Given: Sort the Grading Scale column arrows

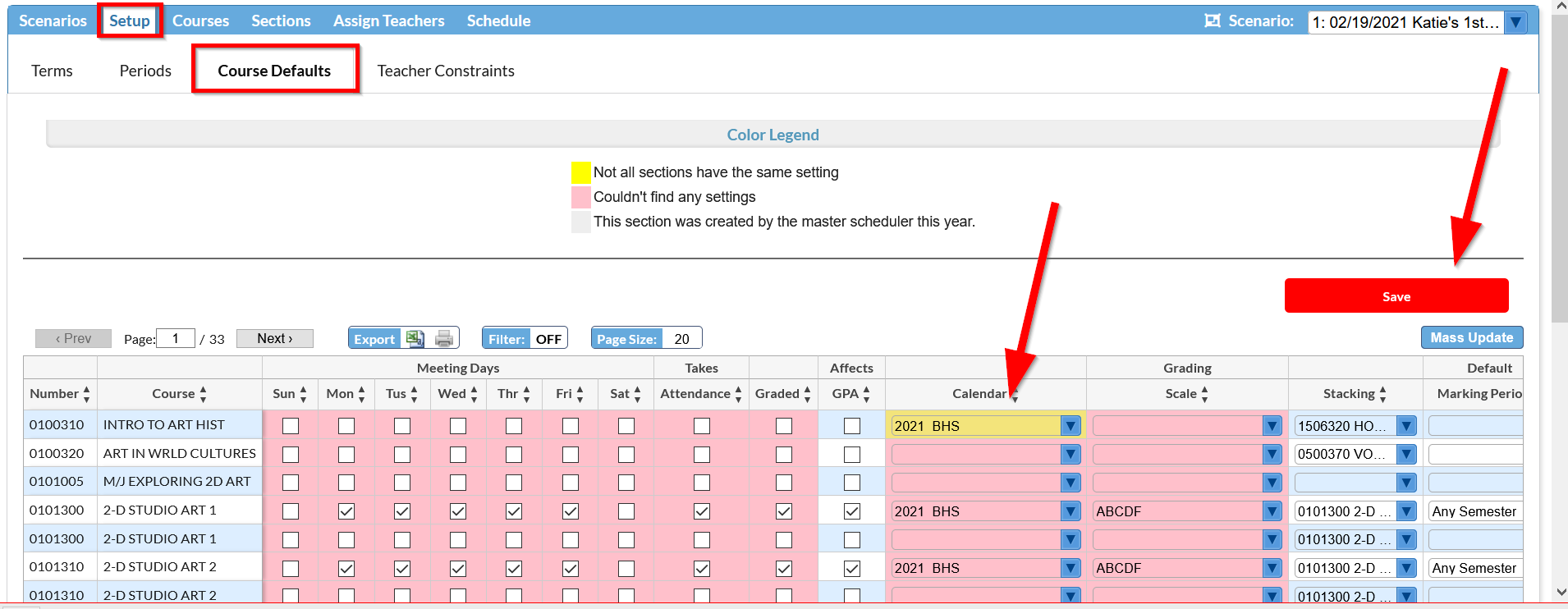Looking at the screenshot, I should click(1204, 394).
